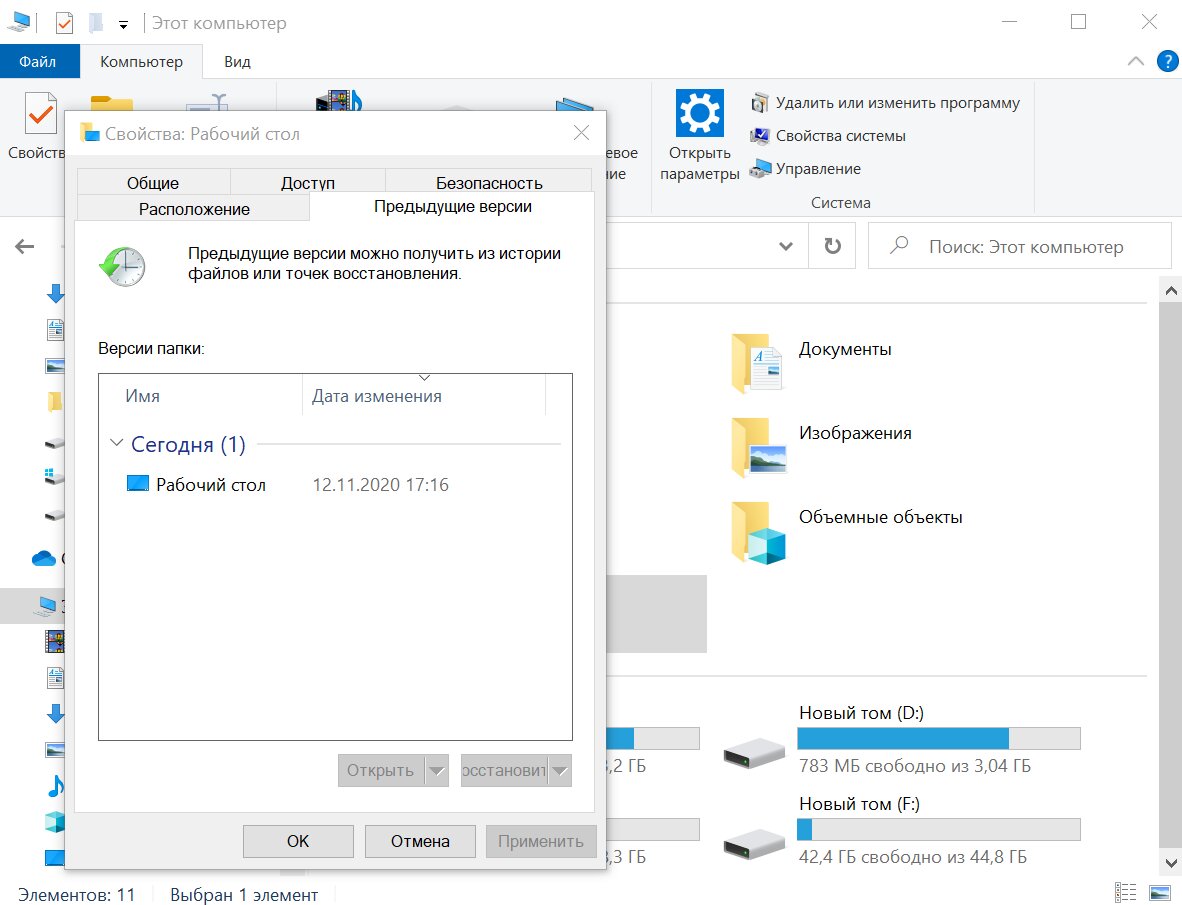Image resolution: width=1182 pixels, height=905 pixels.
Task: Switch to the Компьютер ribbon tab
Action: [141, 62]
